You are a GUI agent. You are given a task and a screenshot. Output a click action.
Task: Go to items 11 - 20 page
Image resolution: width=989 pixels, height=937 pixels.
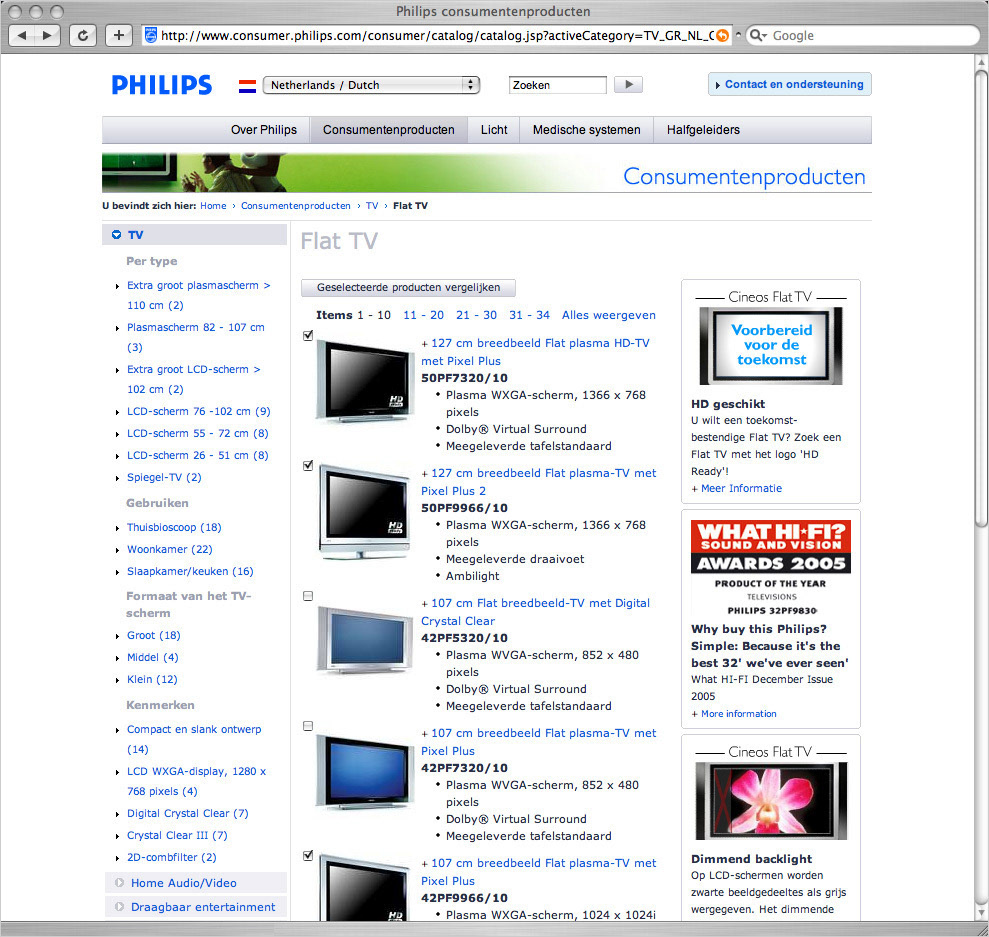coord(423,315)
